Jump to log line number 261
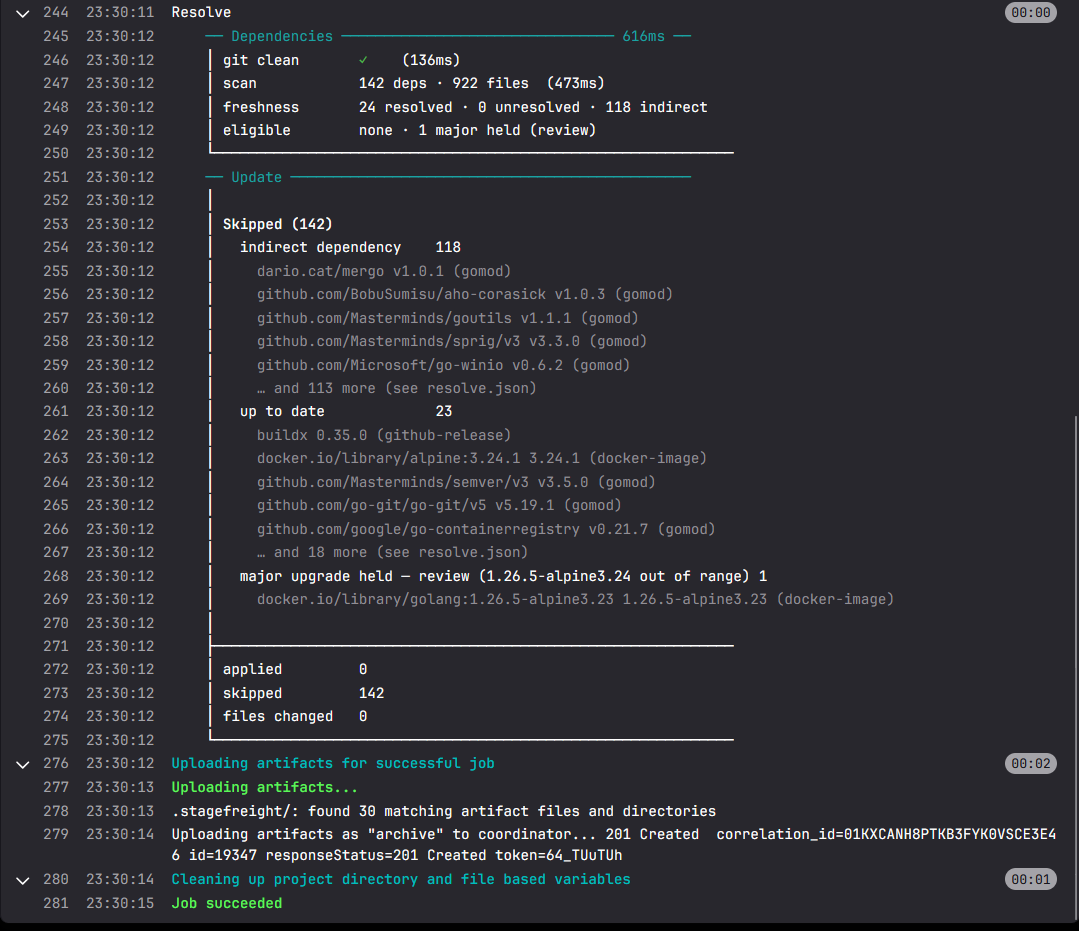The width and height of the screenshot is (1079, 931). tap(56, 411)
